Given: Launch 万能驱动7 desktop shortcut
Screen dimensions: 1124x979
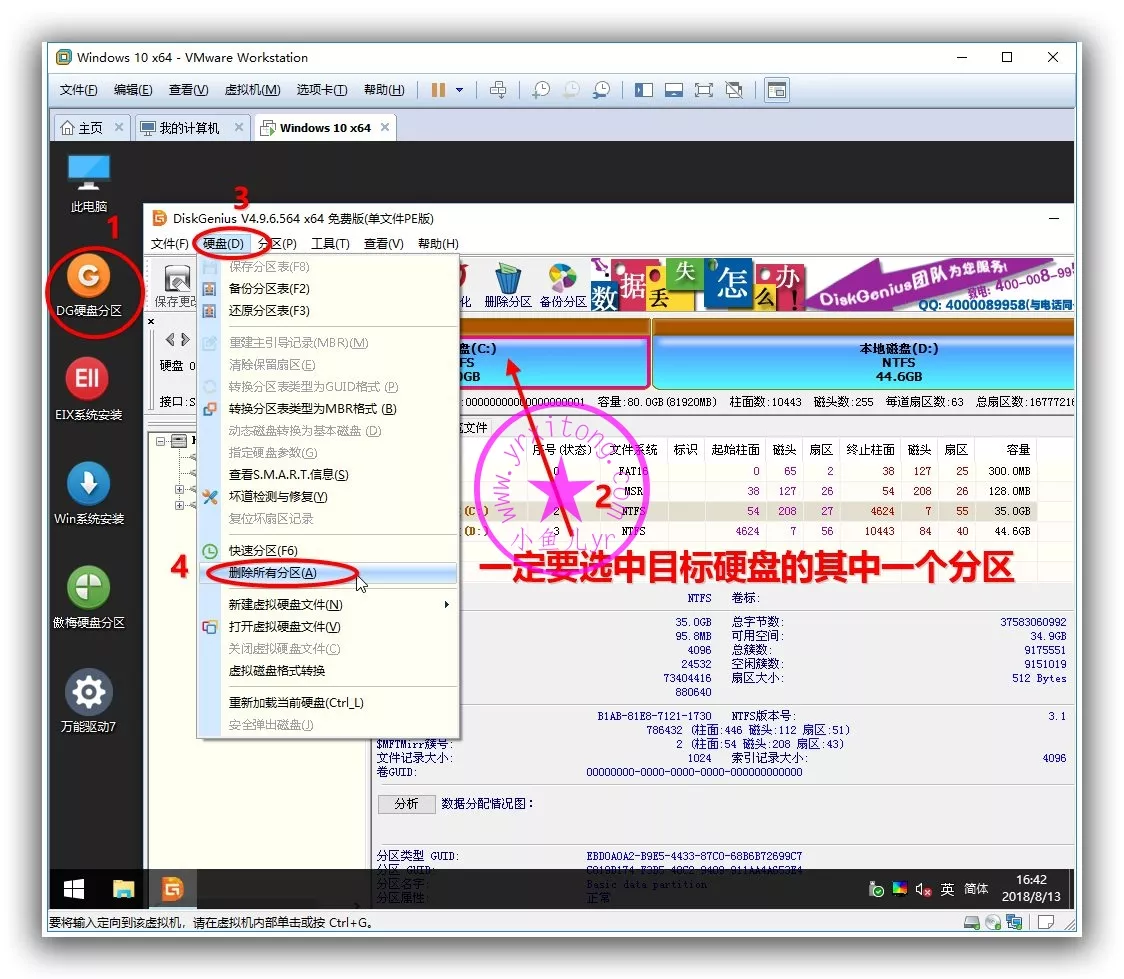Looking at the screenshot, I should [x=89, y=701].
